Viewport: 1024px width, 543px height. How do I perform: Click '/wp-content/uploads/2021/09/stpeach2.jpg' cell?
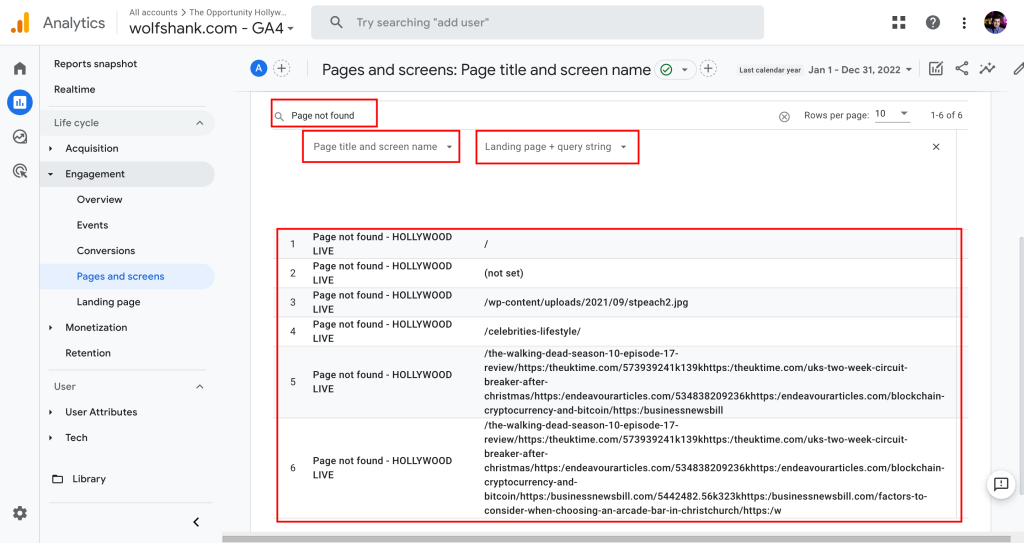[586, 303]
